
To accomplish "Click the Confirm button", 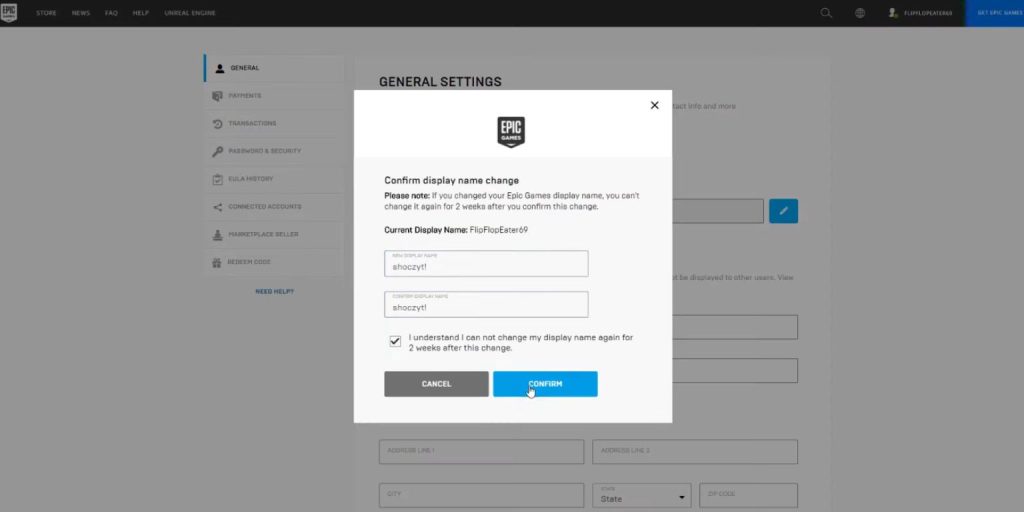I will tap(545, 384).
